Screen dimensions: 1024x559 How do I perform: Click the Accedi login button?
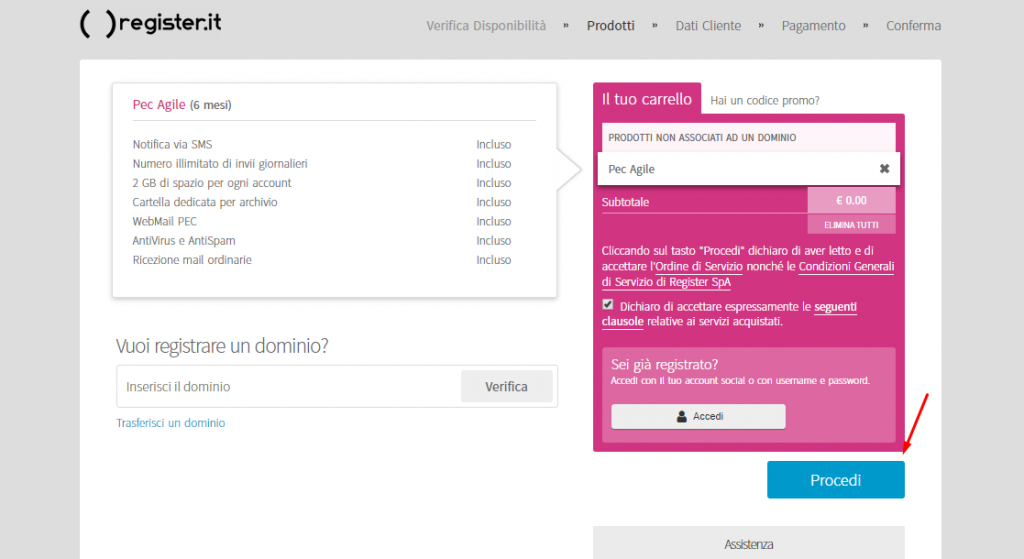698,416
